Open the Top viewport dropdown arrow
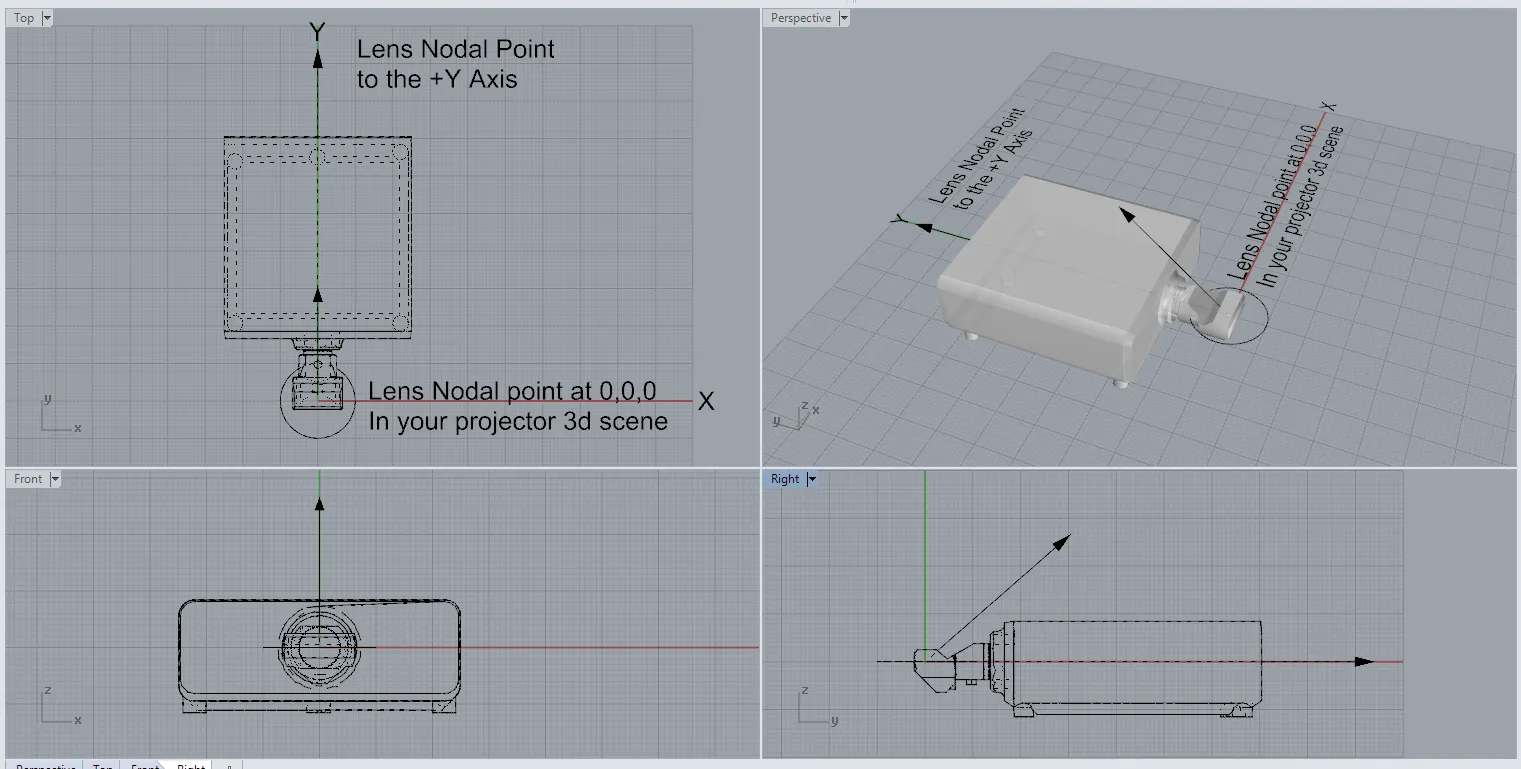The image size is (1521, 769). pos(48,18)
